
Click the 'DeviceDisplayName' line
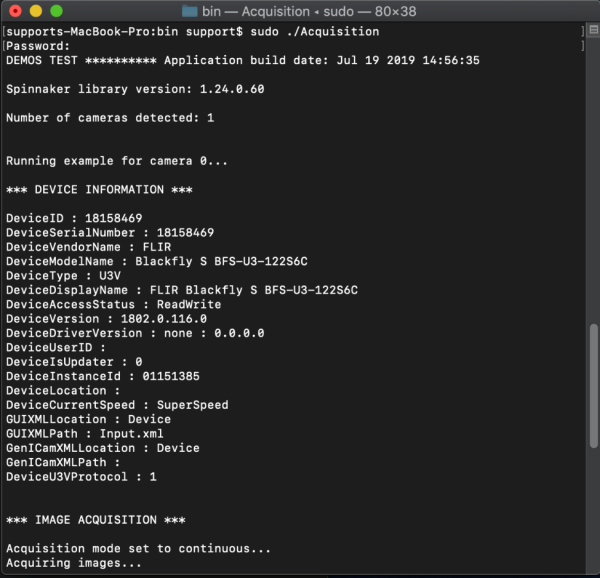[x=182, y=290]
